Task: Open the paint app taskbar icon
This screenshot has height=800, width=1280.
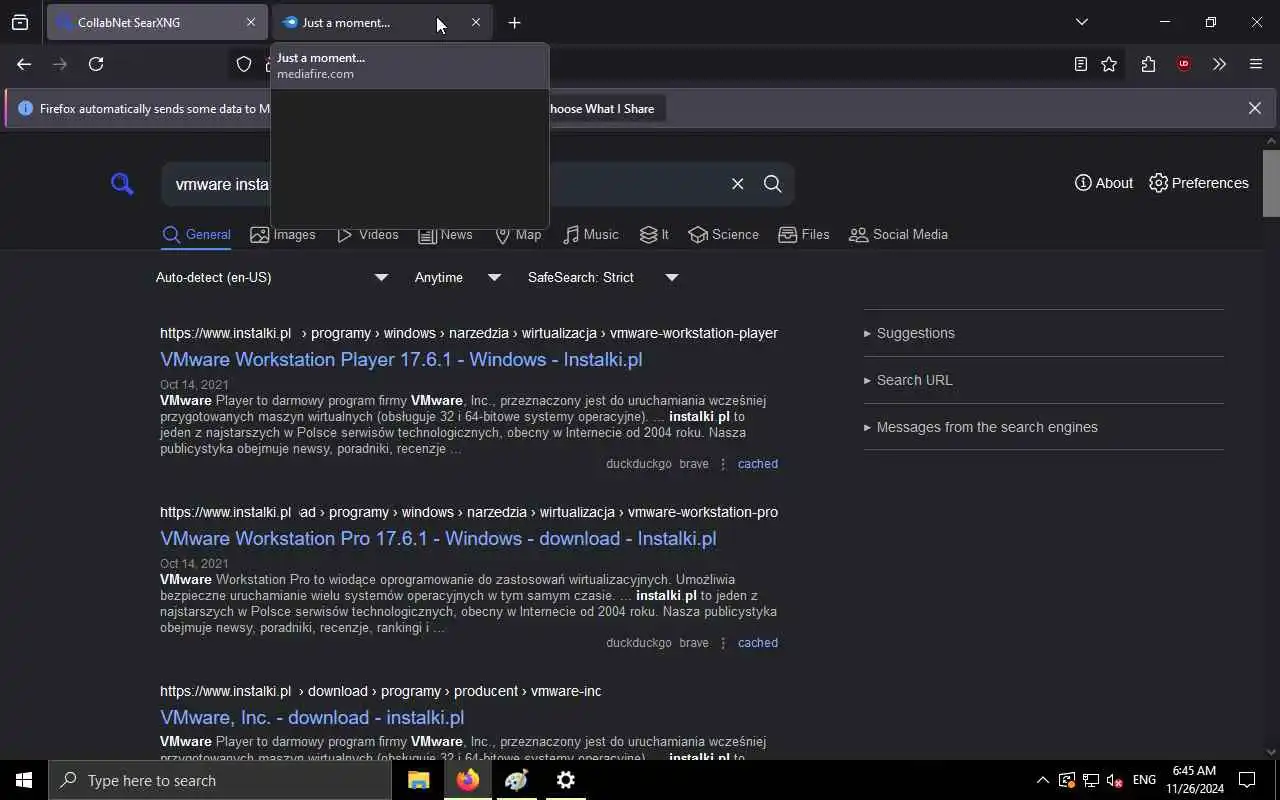Action: point(516,780)
